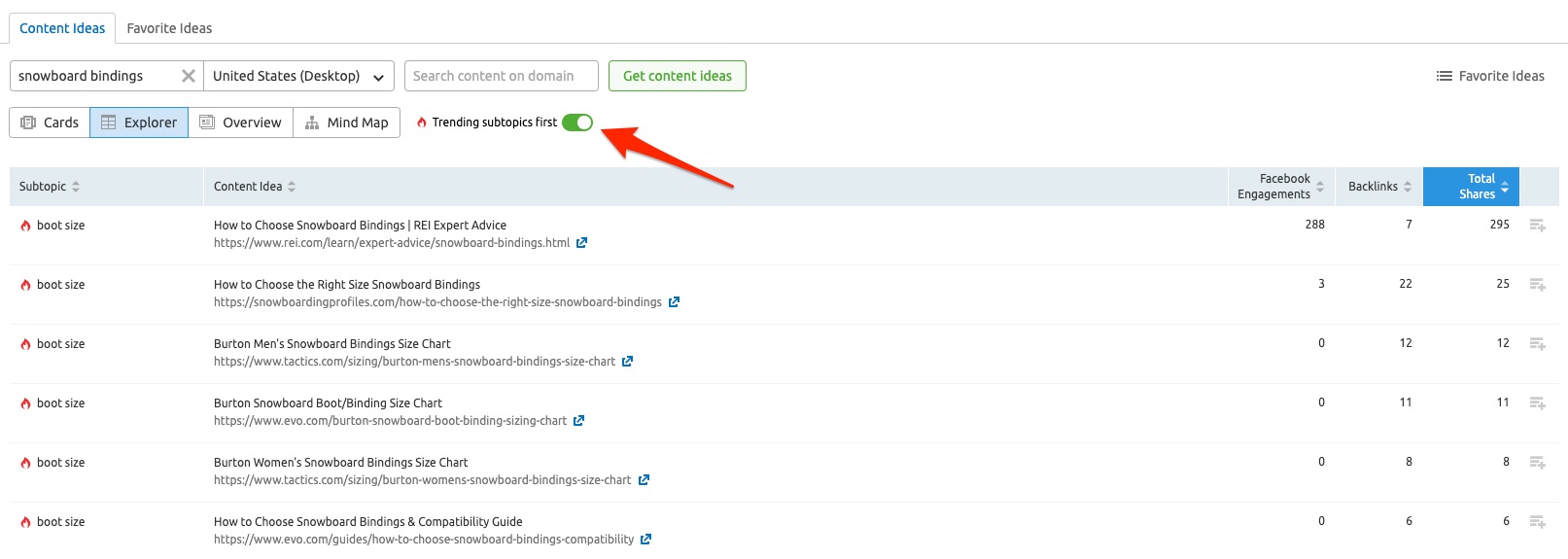Select Backlinks value 22
1568x559 pixels.
pyautogui.click(x=1406, y=284)
